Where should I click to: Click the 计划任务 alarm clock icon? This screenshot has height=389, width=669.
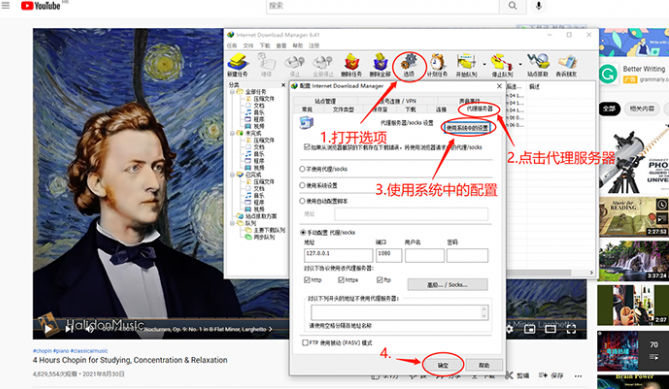[x=437, y=62]
